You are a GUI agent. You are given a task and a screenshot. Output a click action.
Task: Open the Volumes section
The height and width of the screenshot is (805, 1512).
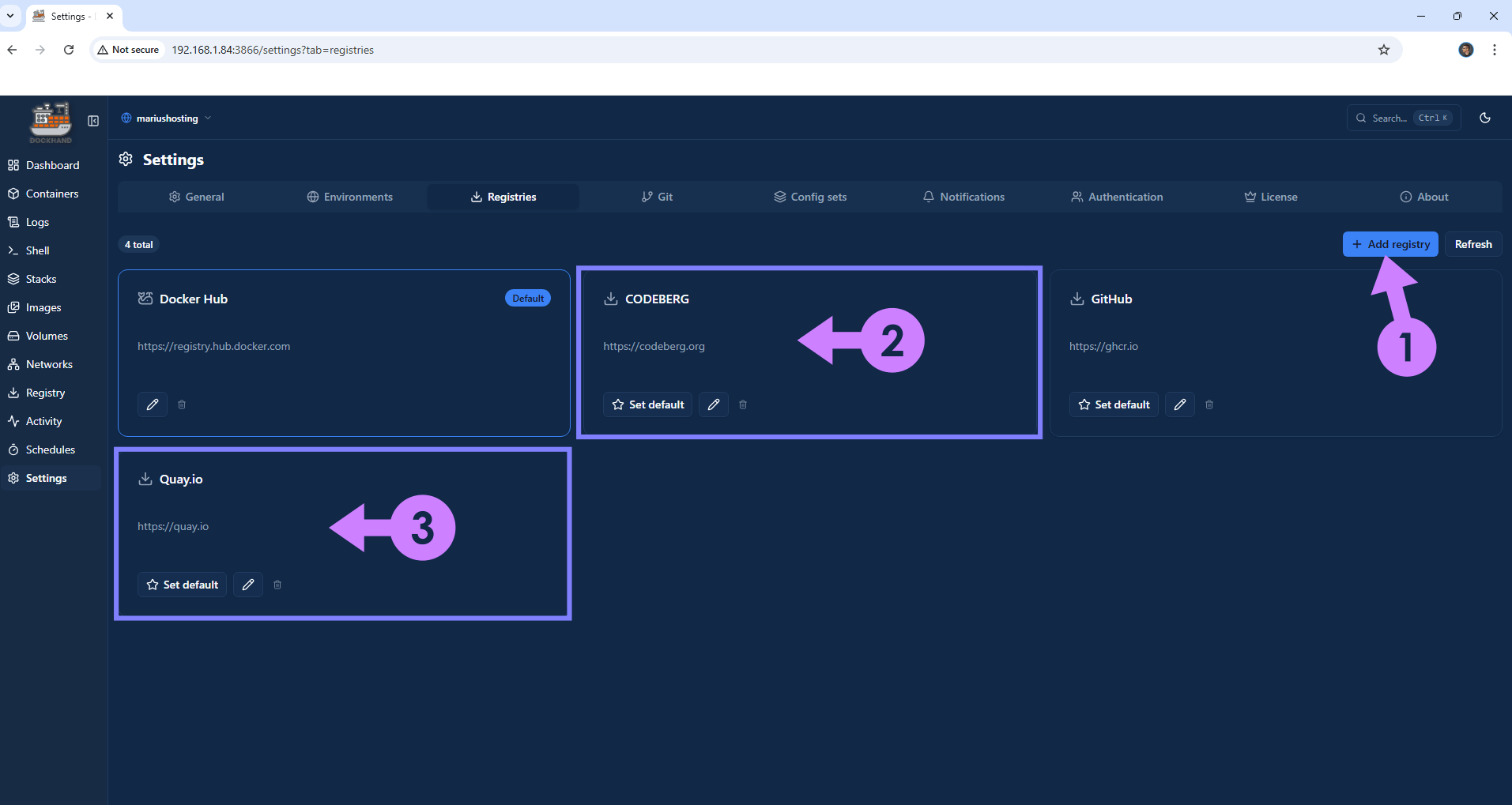pos(47,335)
